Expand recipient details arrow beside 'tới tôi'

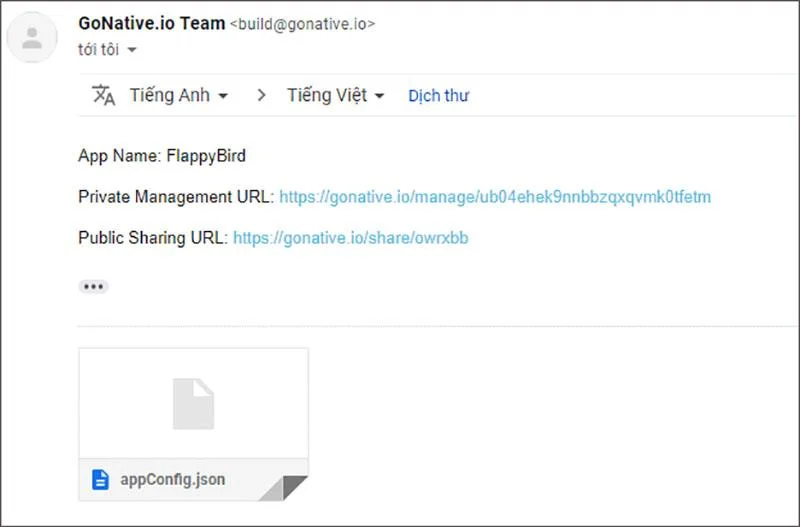point(132,49)
